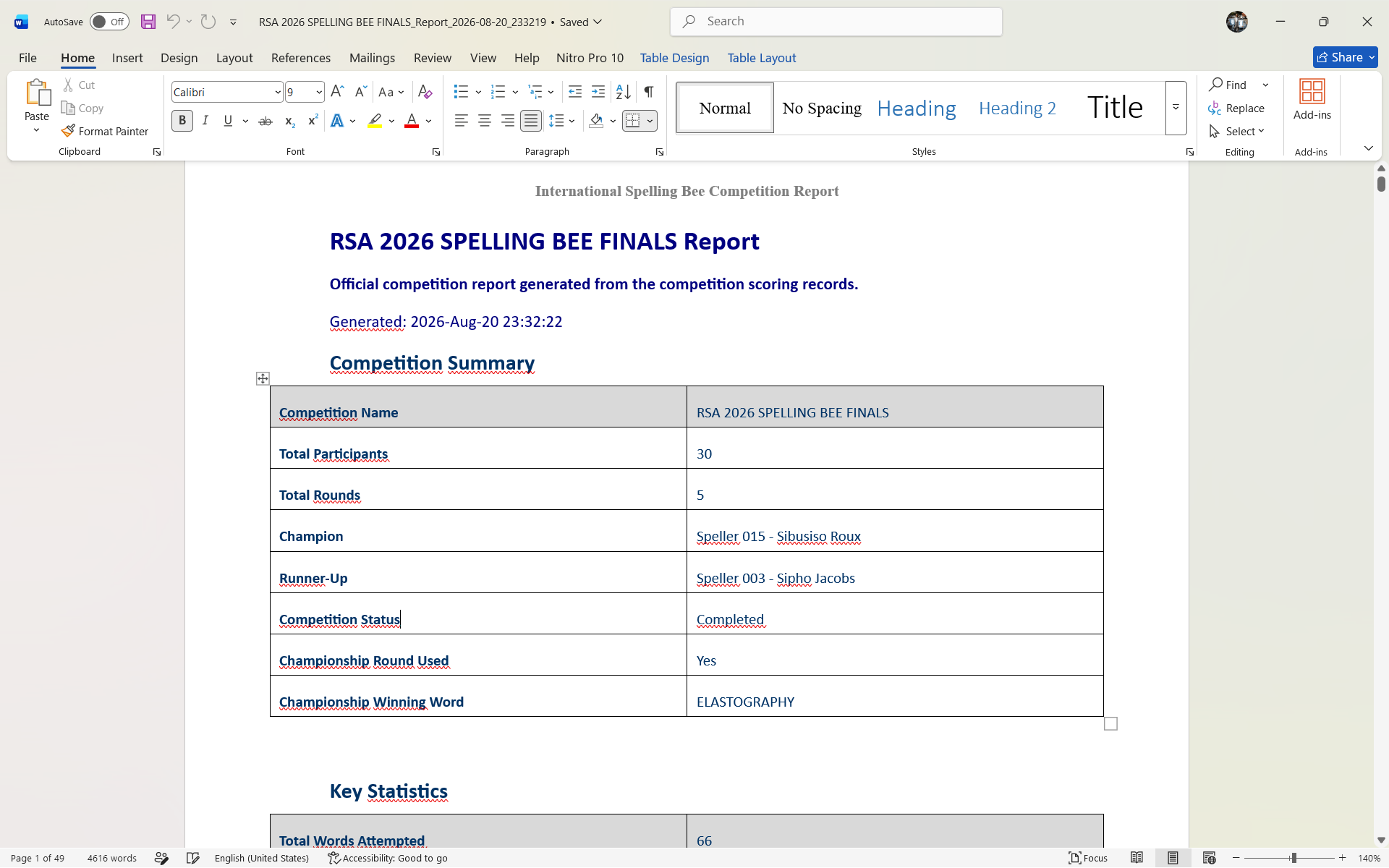Screen dimensions: 1389x868
Task: Toggle Underline formatting
Action: point(228,121)
